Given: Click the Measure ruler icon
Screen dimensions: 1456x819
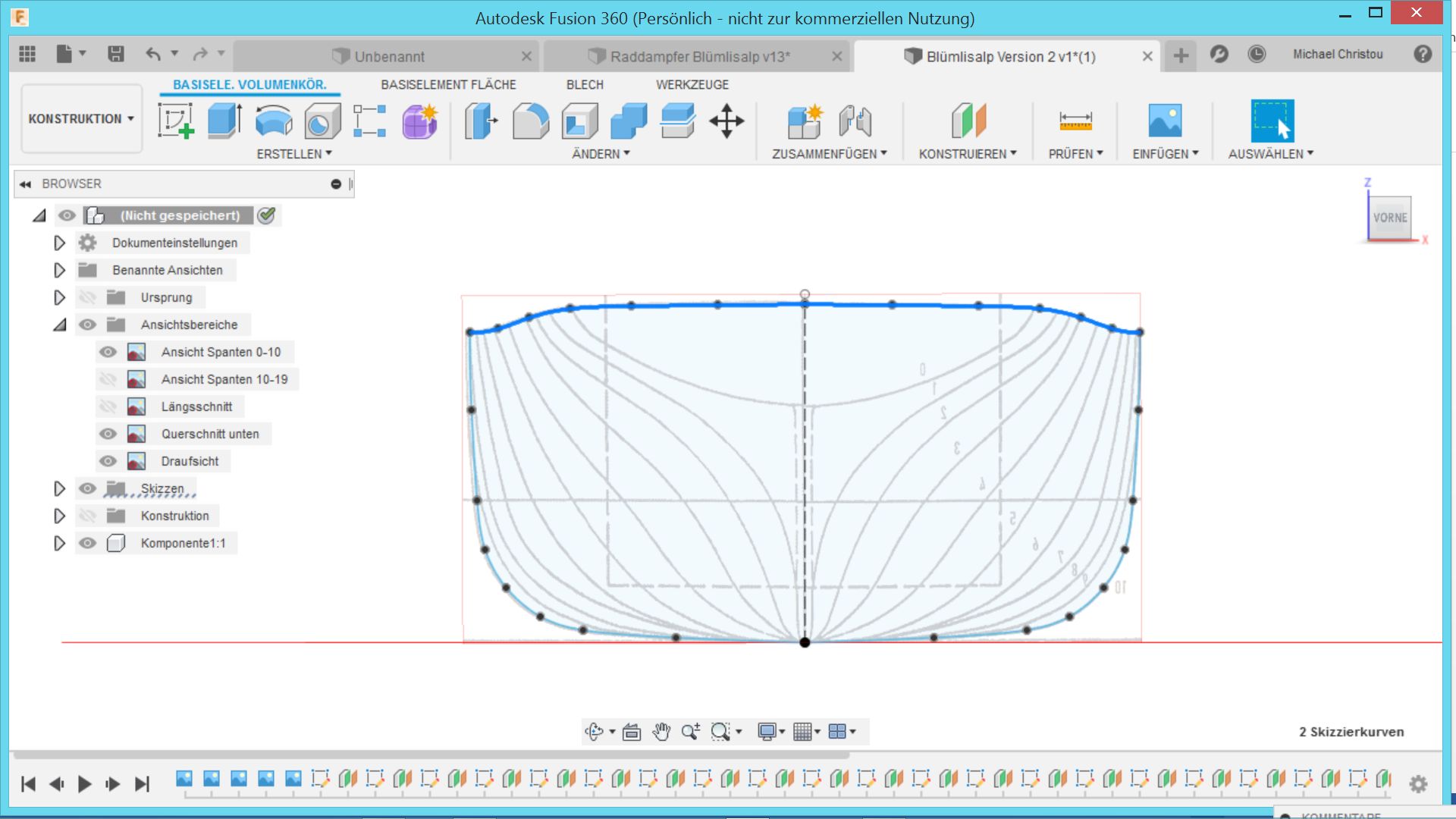Looking at the screenshot, I should (x=1075, y=121).
